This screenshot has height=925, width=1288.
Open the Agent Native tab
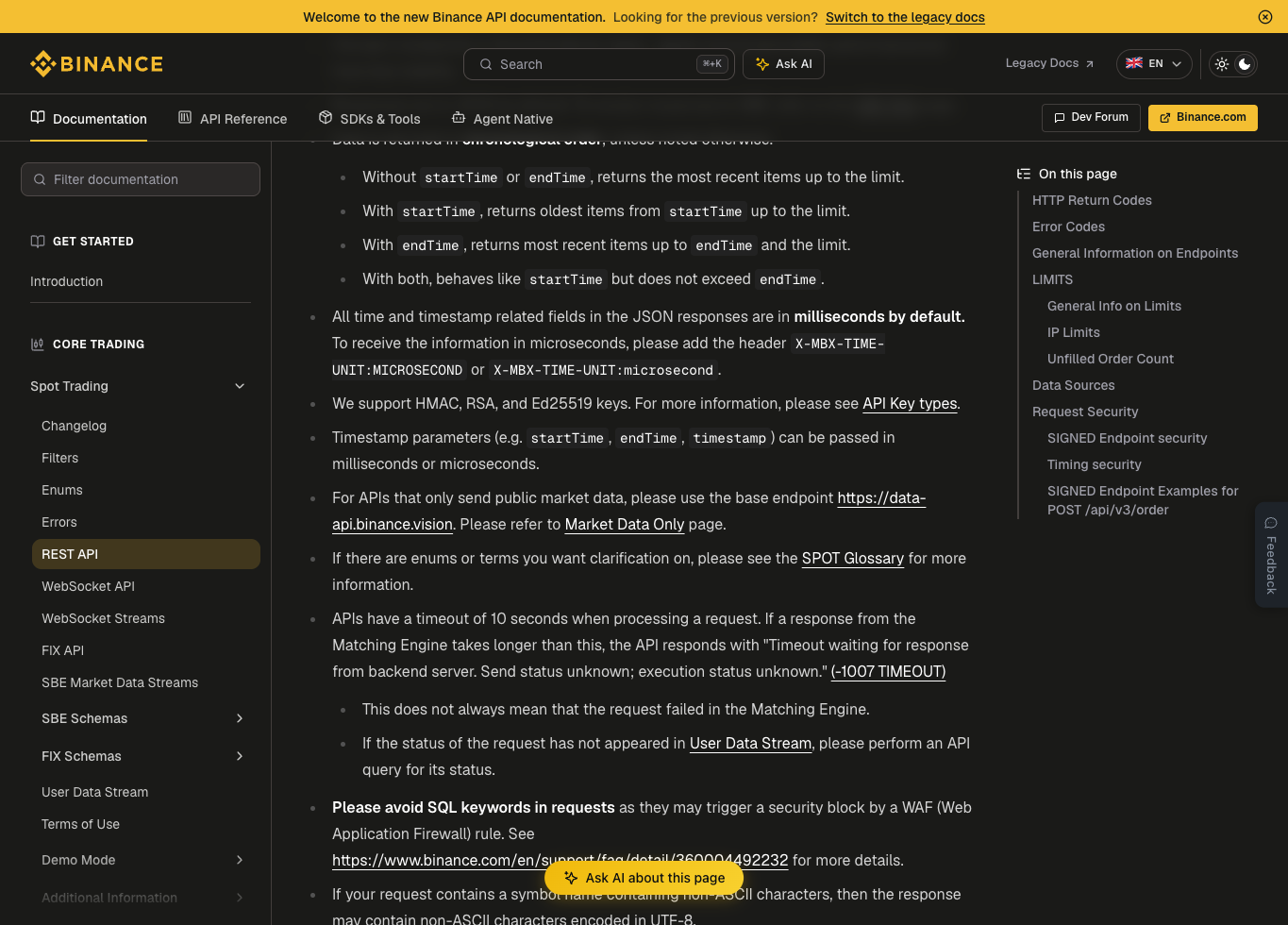tap(502, 118)
